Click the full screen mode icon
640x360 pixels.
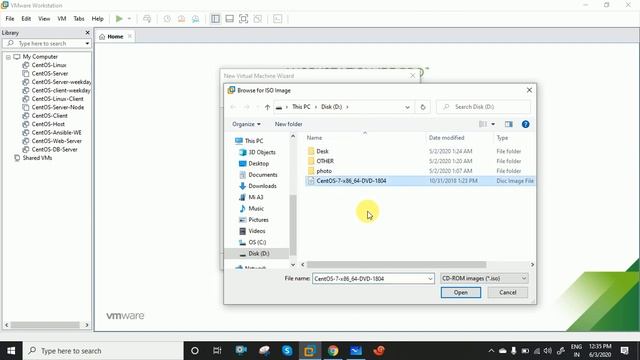(x=243, y=19)
